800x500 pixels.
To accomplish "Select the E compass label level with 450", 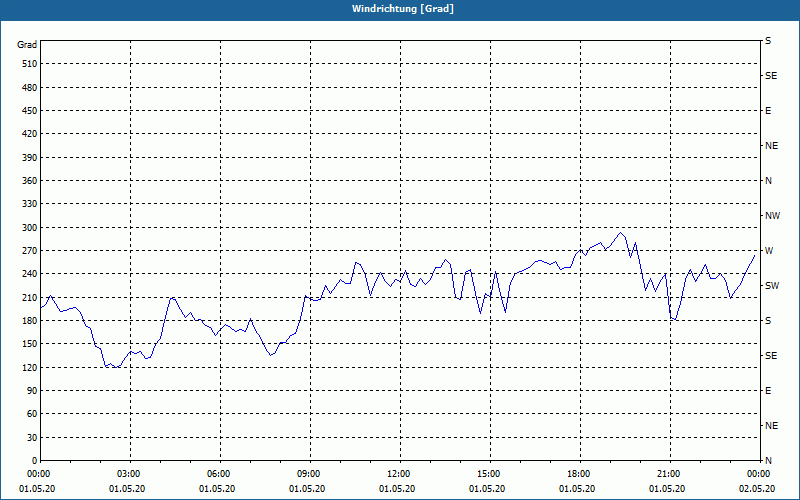I will (768, 111).
